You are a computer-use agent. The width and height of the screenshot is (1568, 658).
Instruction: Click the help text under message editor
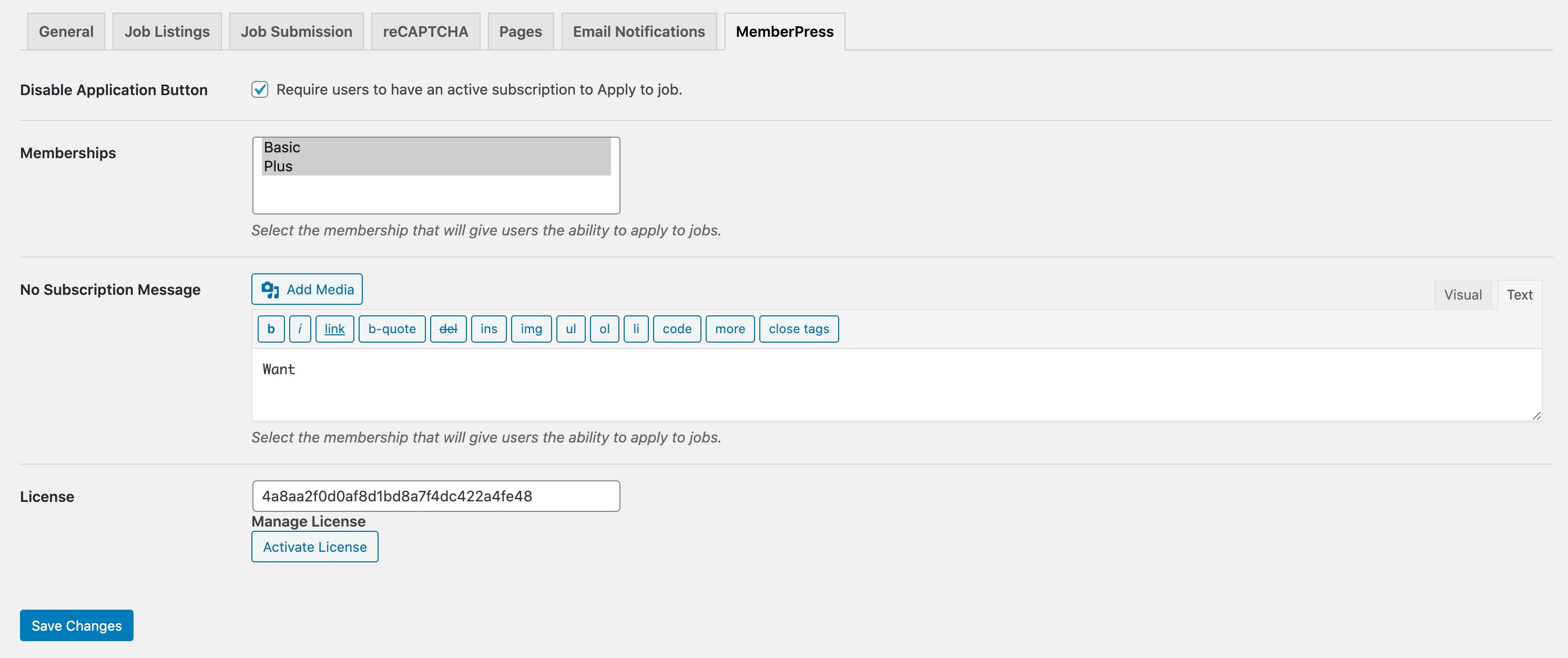click(486, 437)
